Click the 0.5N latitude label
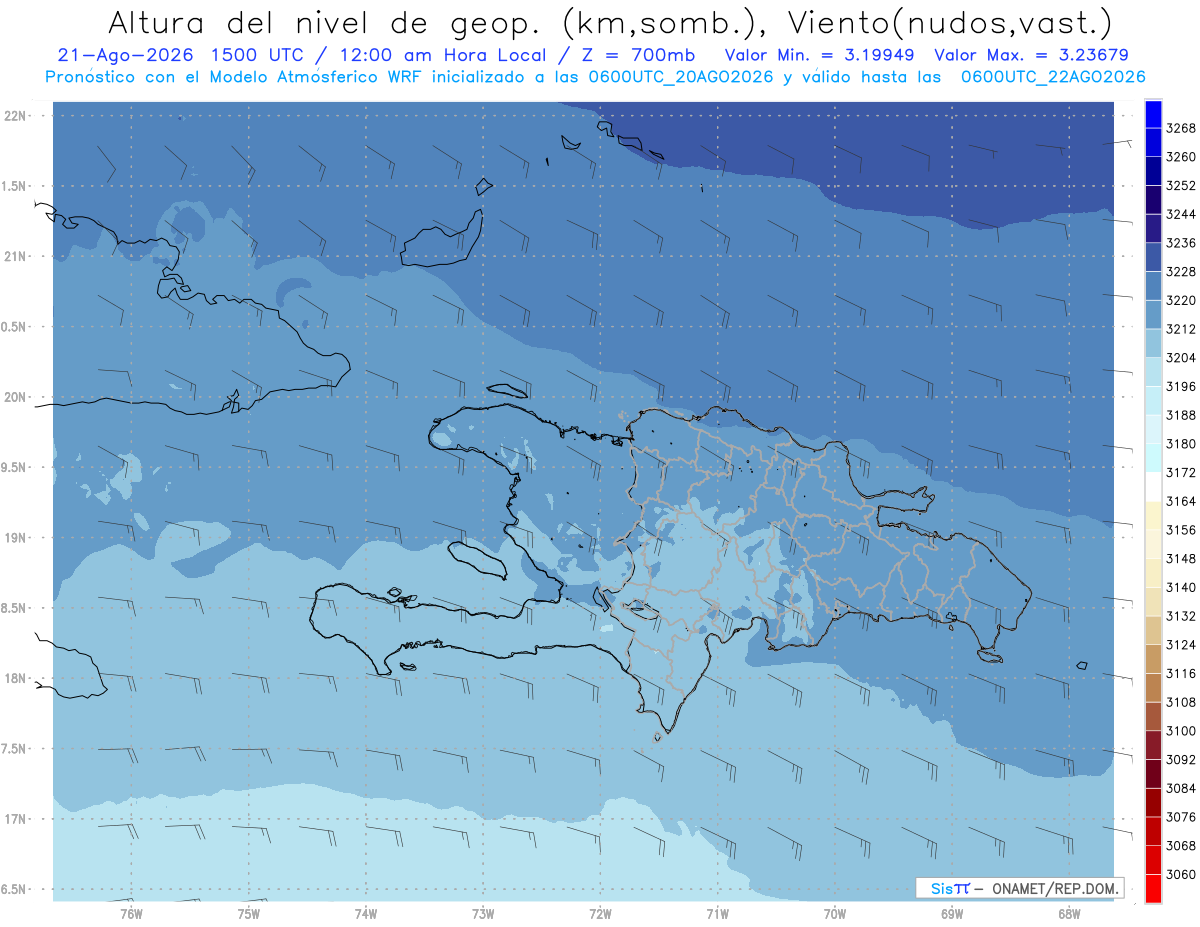The height and width of the screenshot is (927, 1200). (x=15, y=327)
